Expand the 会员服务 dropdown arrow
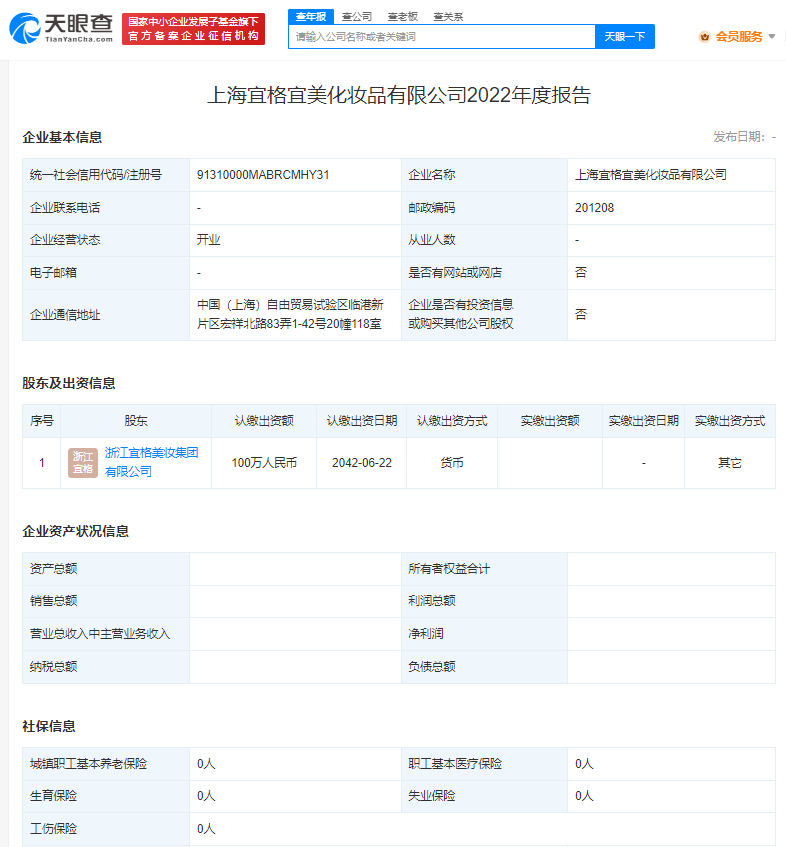 [772, 37]
